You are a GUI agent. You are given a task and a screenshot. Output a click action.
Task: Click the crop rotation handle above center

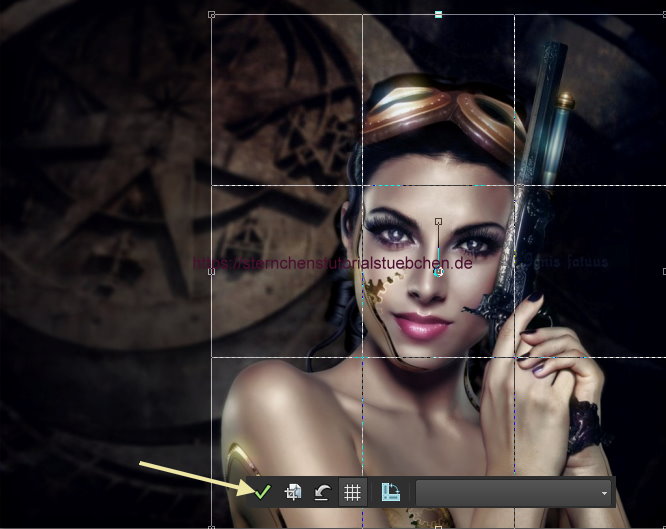click(x=438, y=221)
